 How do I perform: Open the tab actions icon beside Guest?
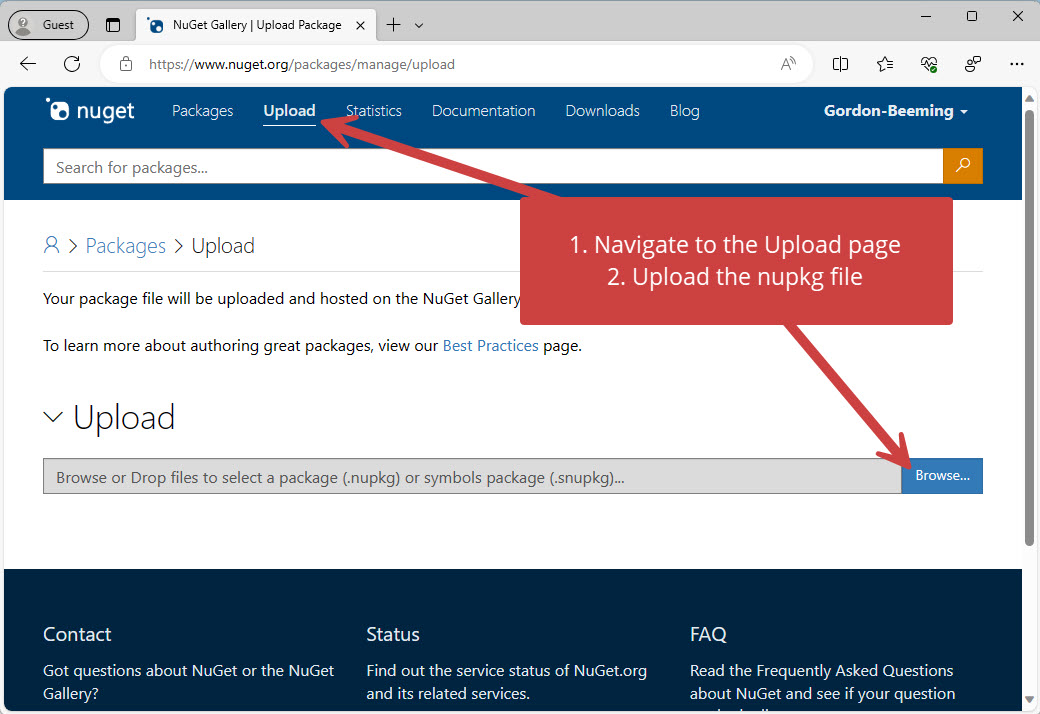(113, 25)
